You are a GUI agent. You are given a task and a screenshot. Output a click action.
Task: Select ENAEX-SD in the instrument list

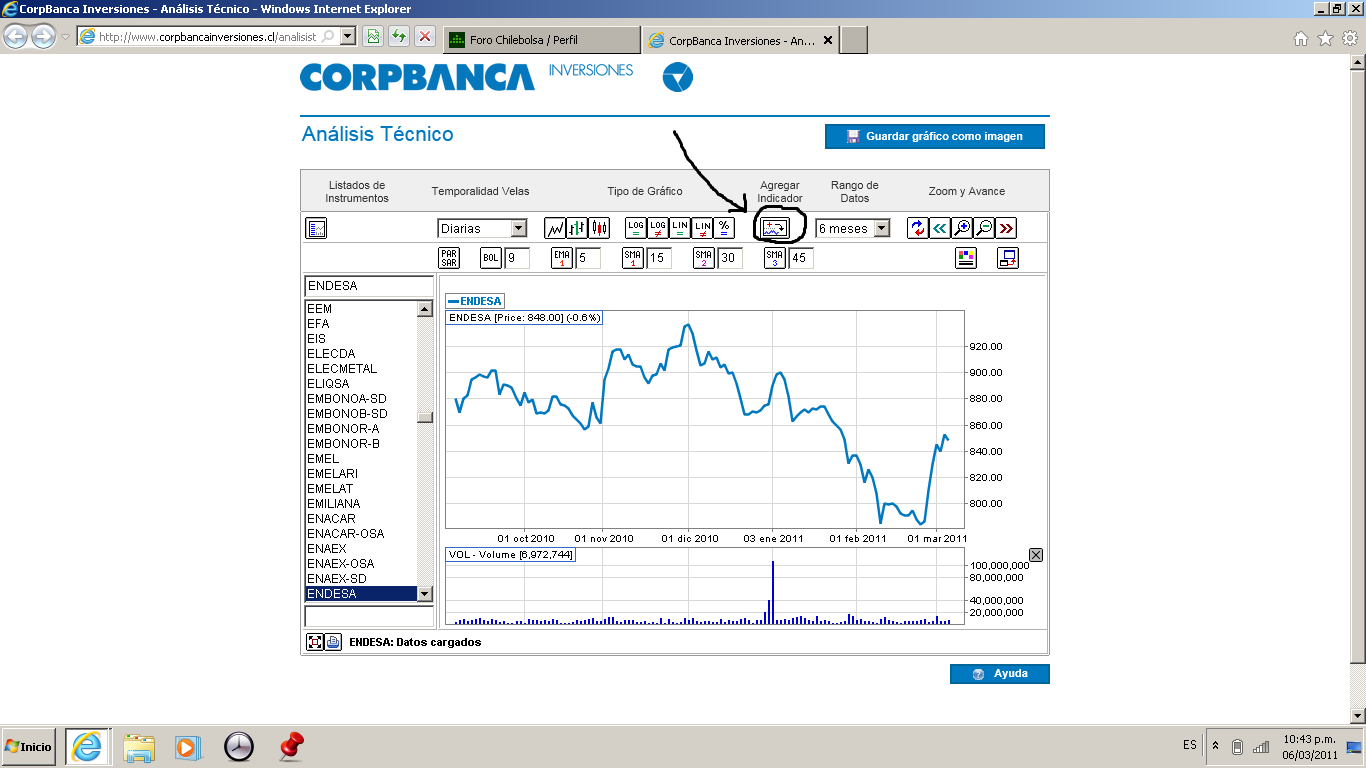(x=361, y=579)
